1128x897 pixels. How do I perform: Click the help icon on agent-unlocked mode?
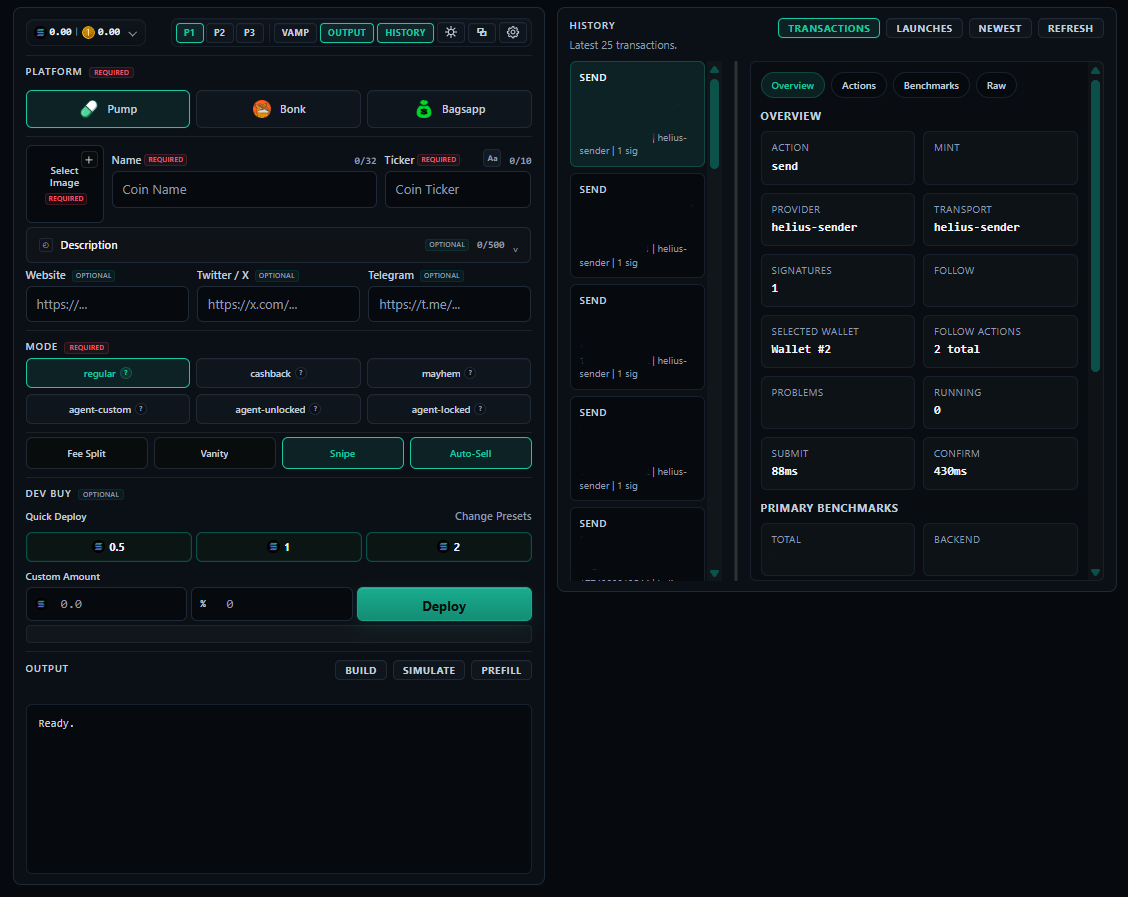coord(315,409)
